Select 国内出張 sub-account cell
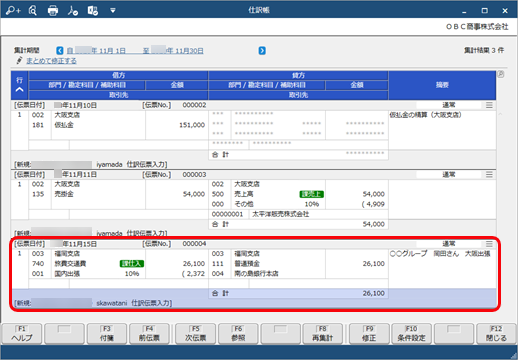This screenshot has width=518, height=360. coord(67,274)
